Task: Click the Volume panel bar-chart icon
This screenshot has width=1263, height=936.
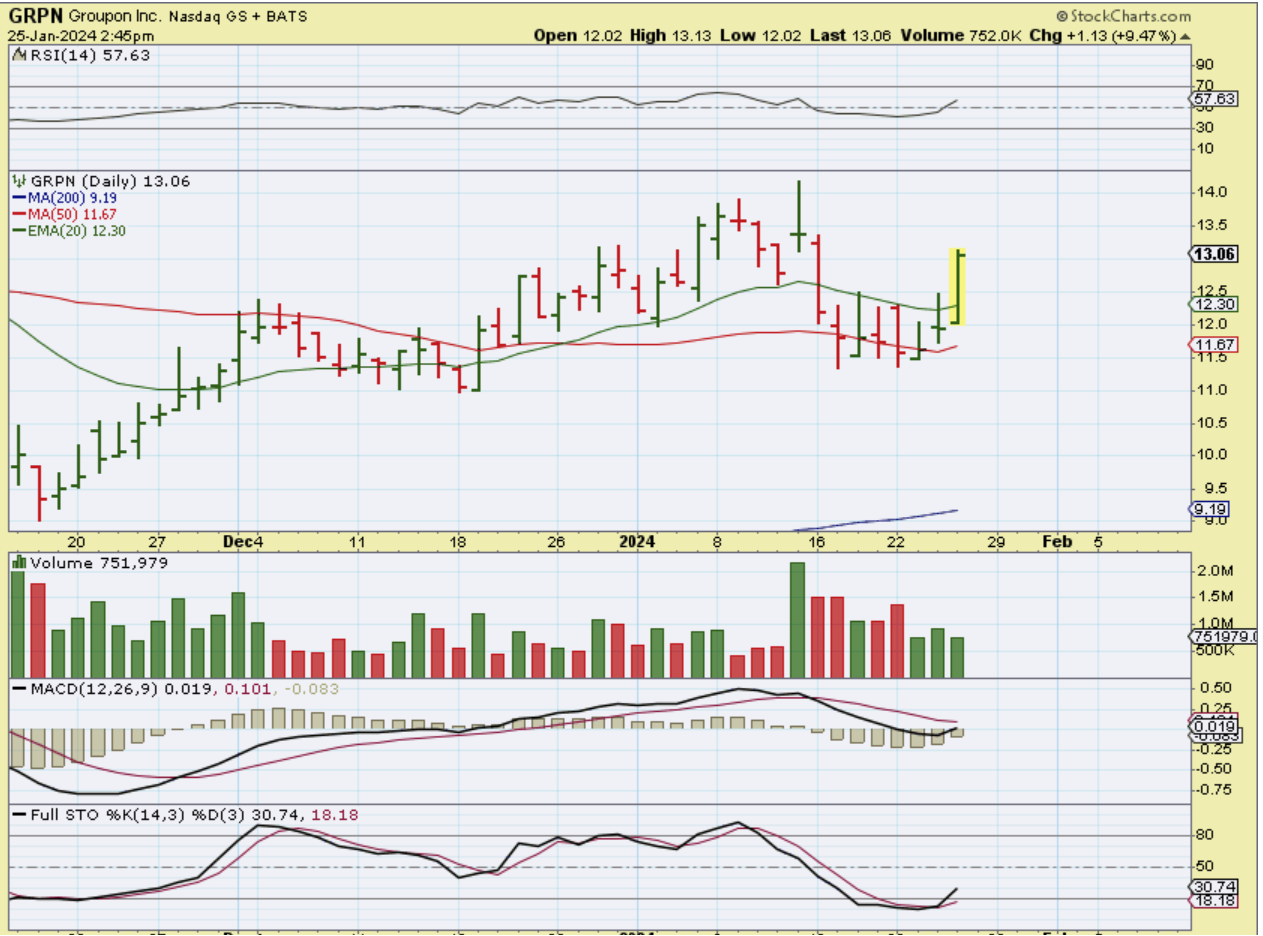Action: point(18,563)
